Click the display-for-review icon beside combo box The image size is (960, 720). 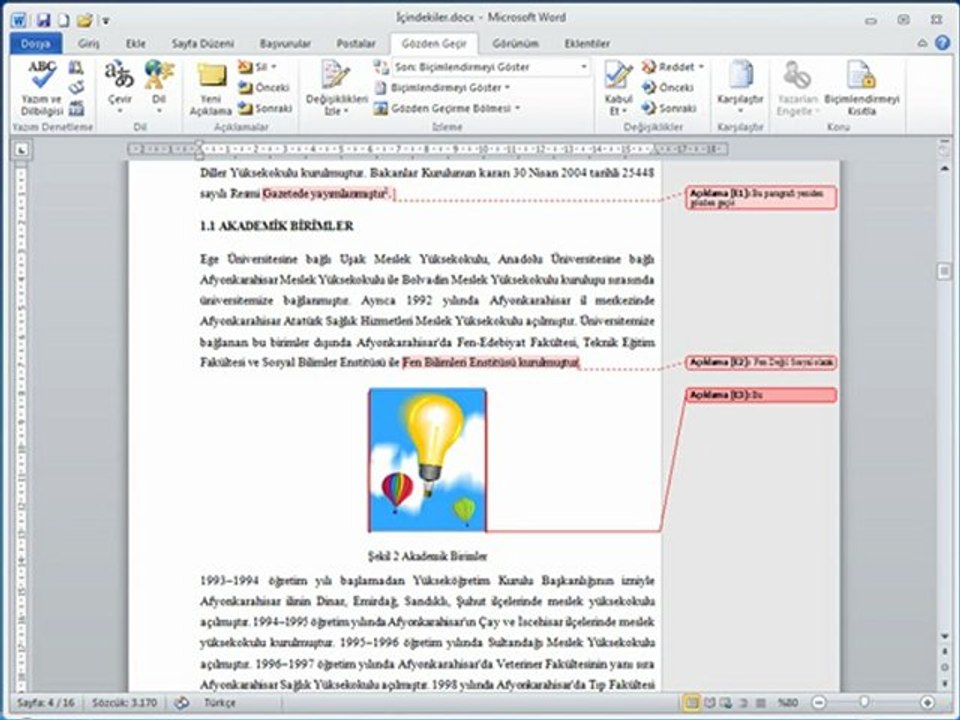(381, 67)
